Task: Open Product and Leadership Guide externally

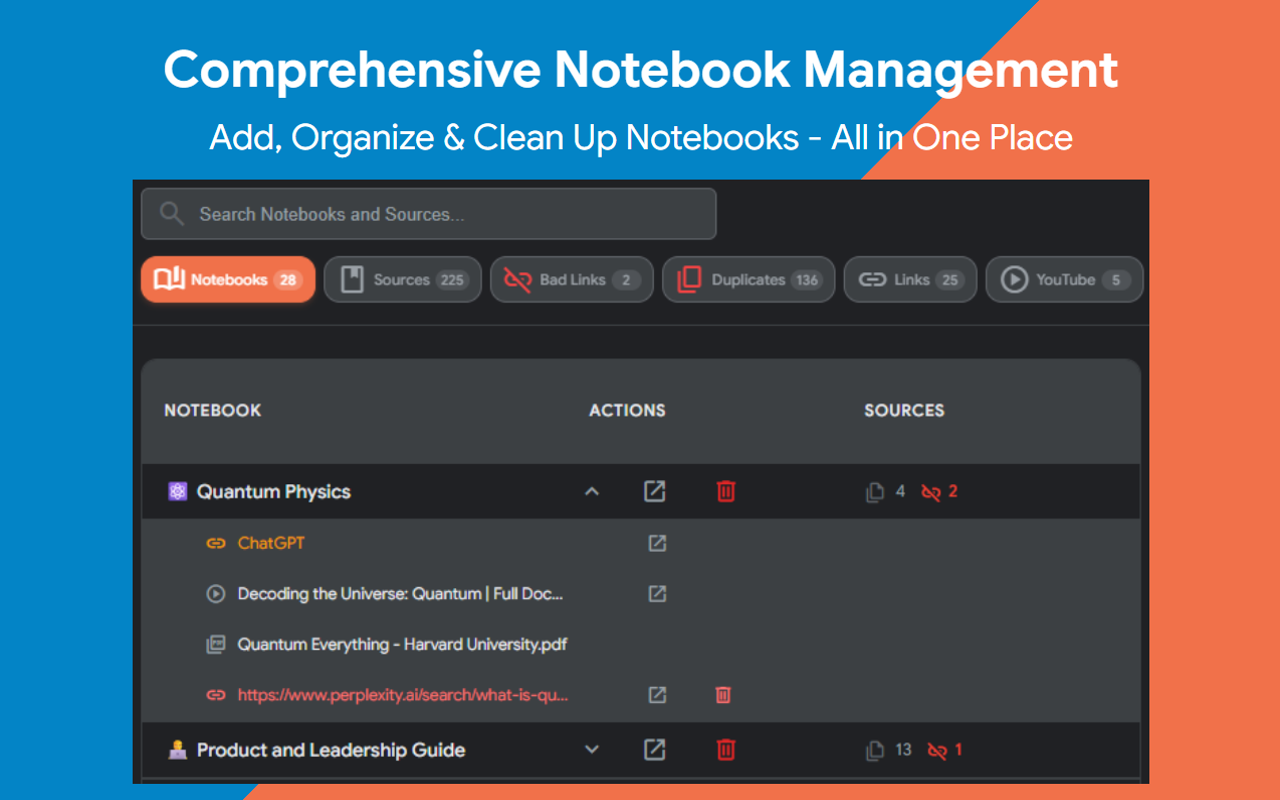Action: pos(655,749)
